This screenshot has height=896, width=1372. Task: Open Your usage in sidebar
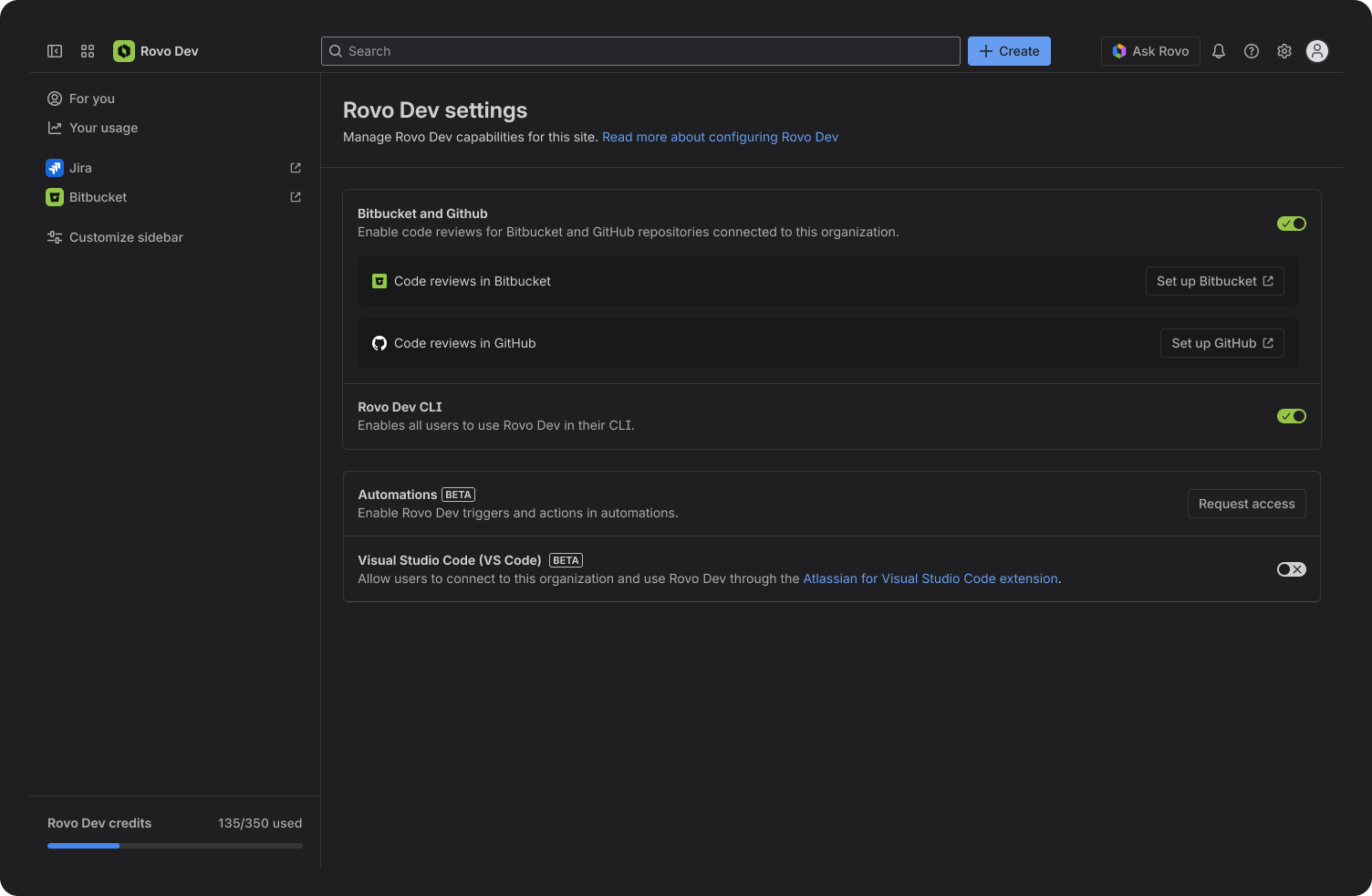point(103,128)
